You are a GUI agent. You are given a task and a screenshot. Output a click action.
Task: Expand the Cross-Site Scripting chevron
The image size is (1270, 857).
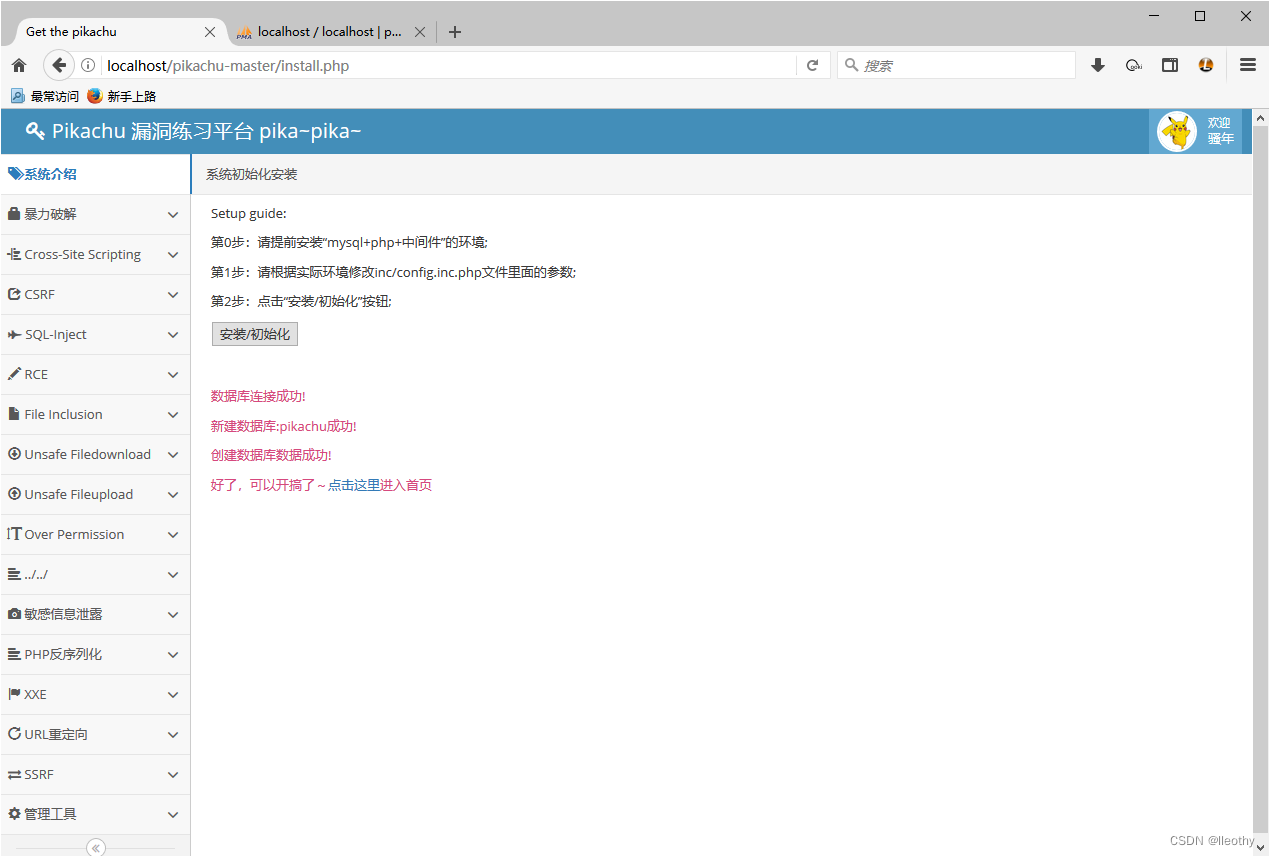click(173, 255)
